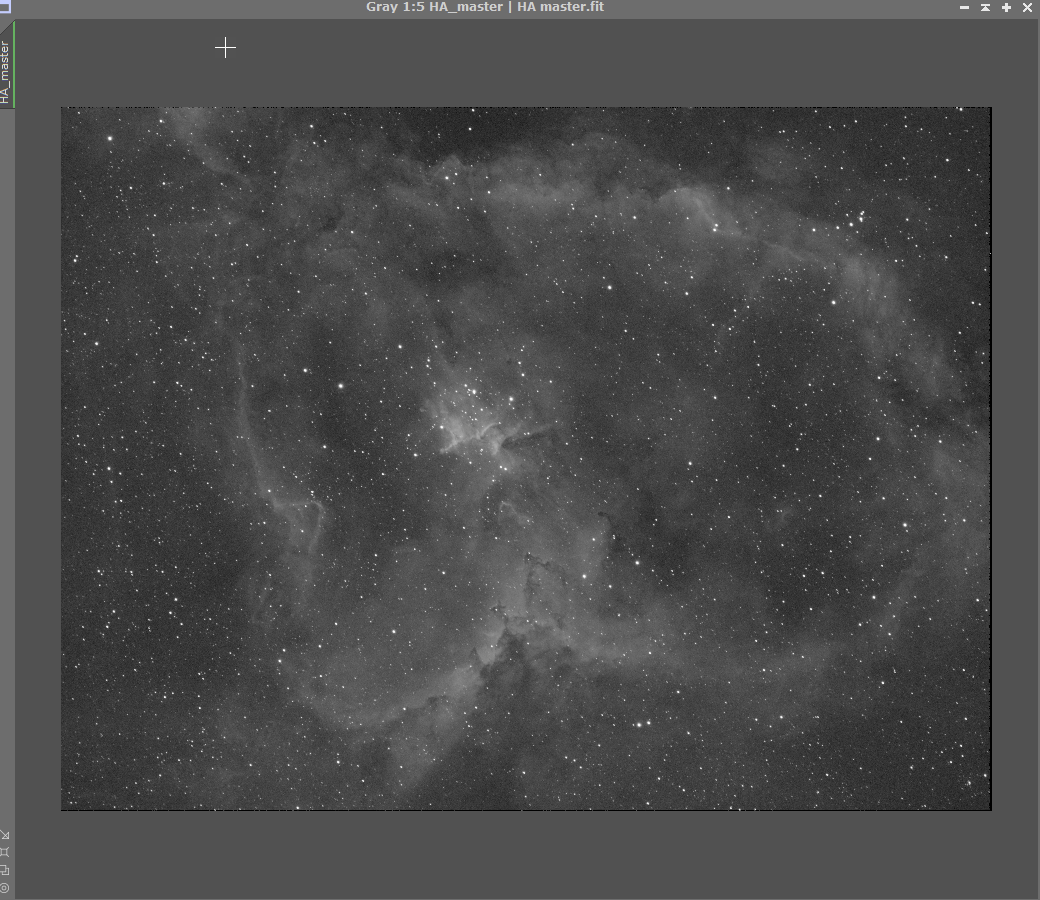Click the square with corner lines icon
Image resolution: width=1040 pixels, height=900 pixels.
[5, 852]
